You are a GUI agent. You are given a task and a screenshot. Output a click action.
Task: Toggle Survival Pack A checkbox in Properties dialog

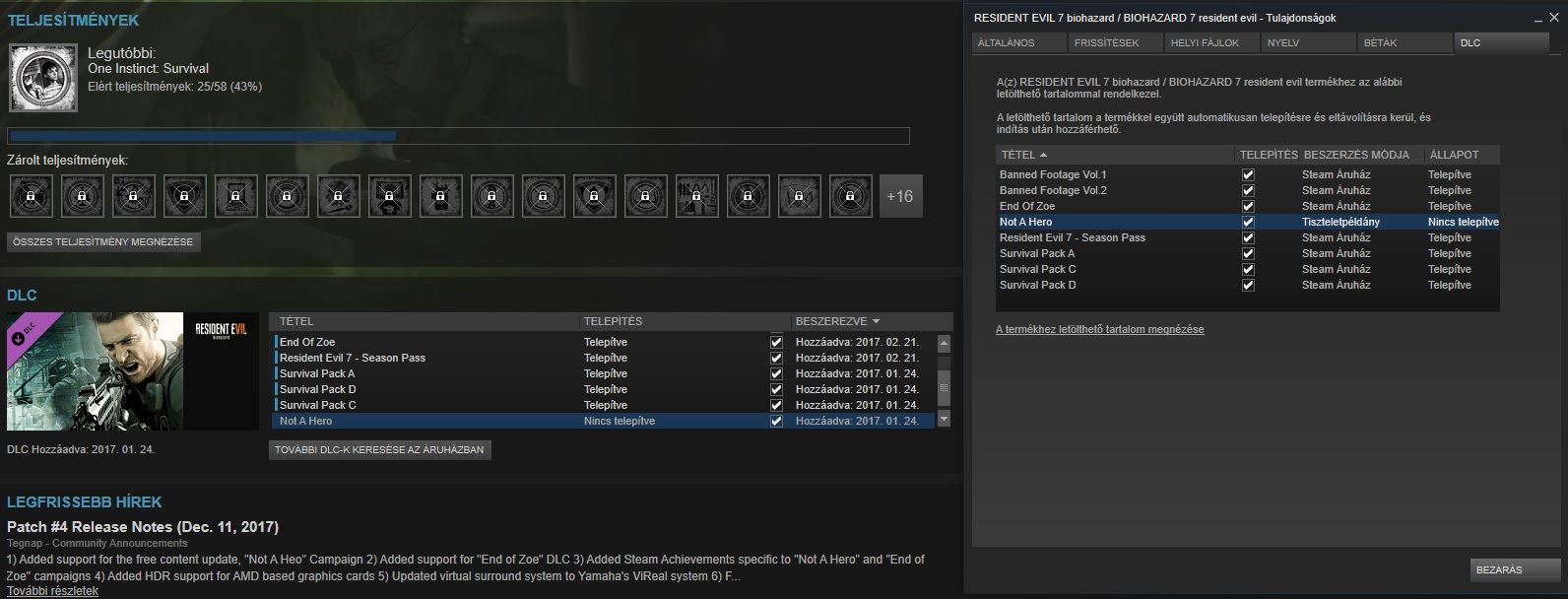pyautogui.click(x=1249, y=253)
